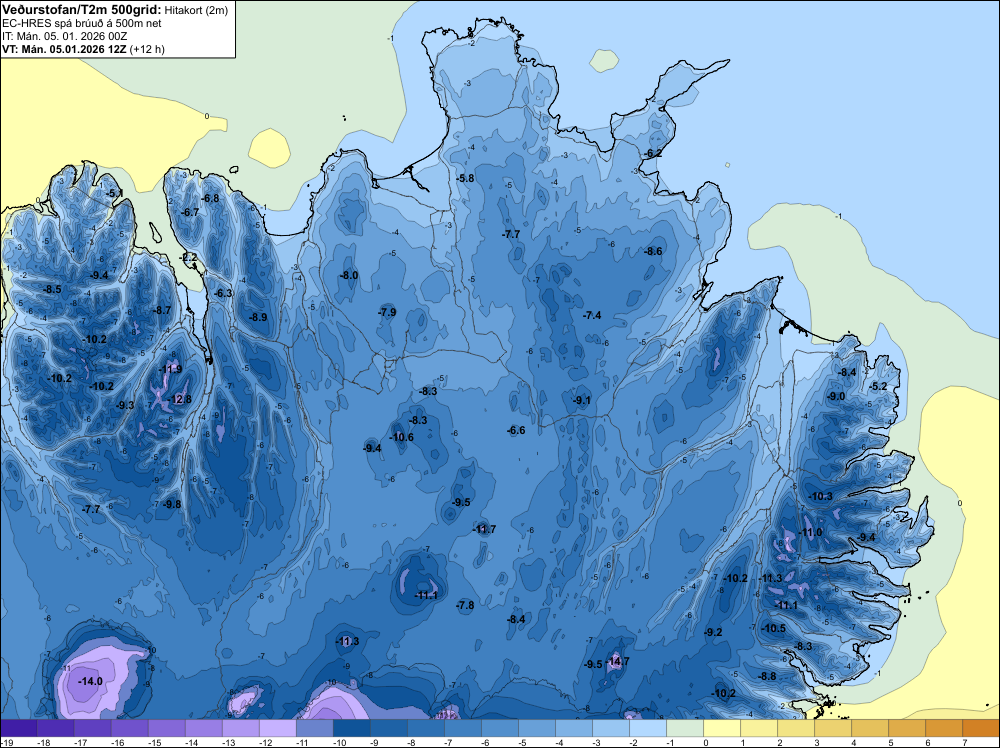Click the -10.3 temperature label on the map
Screen dimensions: 1000x748
(820, 496)
